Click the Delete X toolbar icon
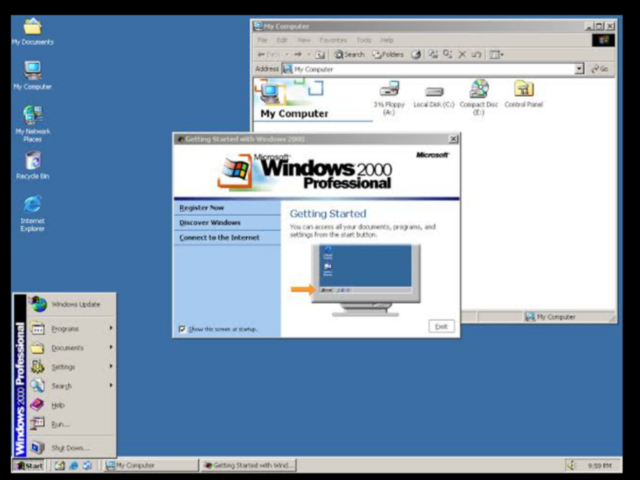 click(462, 54)
